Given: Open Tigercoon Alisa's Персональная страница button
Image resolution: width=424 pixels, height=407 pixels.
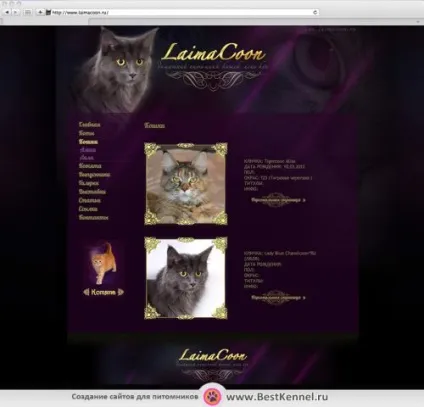Looking at the screenshot, I should pos(278,200).
